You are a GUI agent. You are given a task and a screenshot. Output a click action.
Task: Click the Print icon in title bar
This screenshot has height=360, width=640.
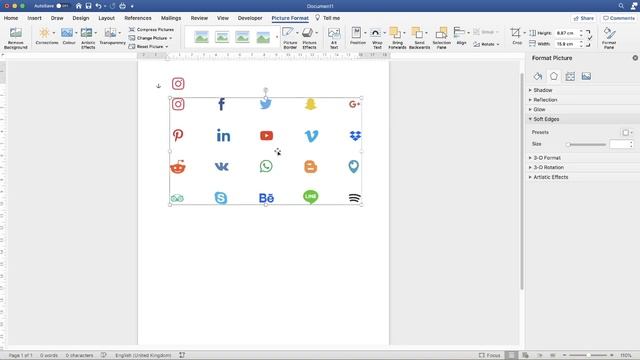122,6
